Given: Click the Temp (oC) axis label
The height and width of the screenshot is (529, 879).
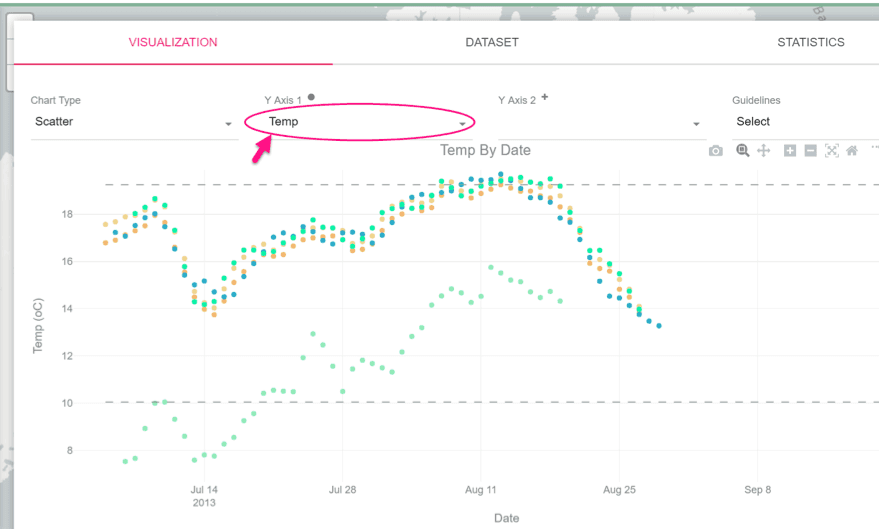Looking at the screenshot, I should 38,326.
